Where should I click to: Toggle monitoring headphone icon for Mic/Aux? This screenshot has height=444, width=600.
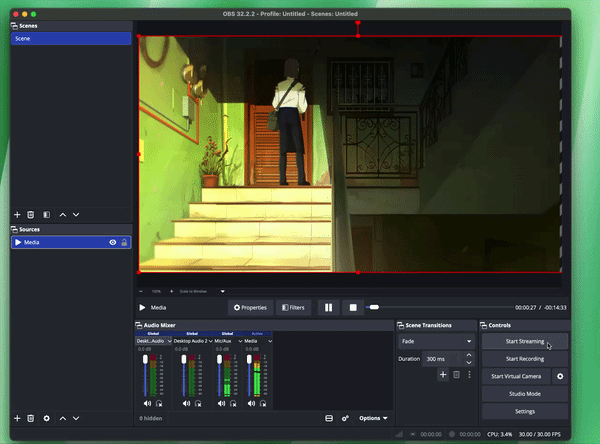pos(233,403)
